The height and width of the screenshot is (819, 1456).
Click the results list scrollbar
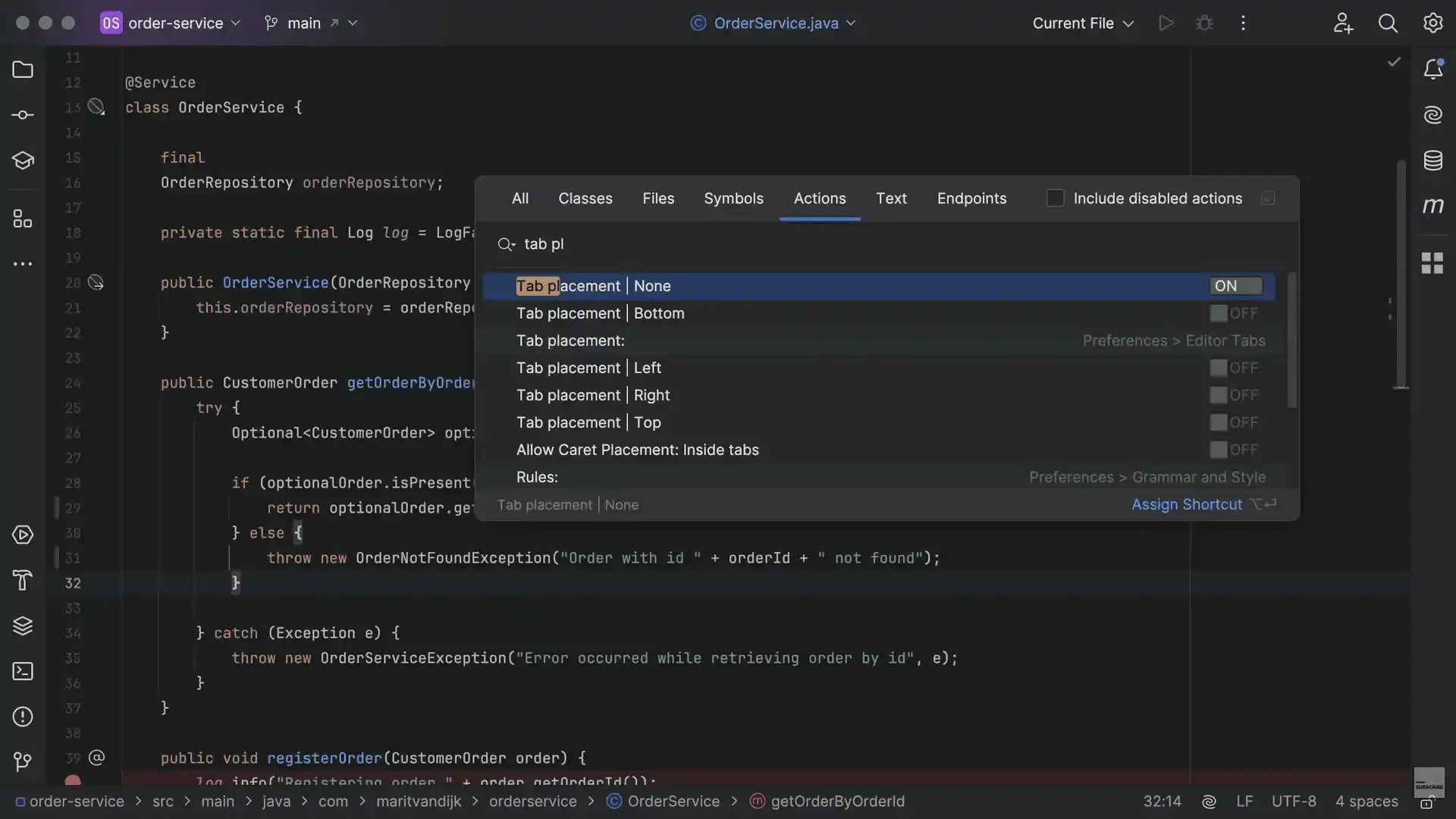click(1291, 341)
